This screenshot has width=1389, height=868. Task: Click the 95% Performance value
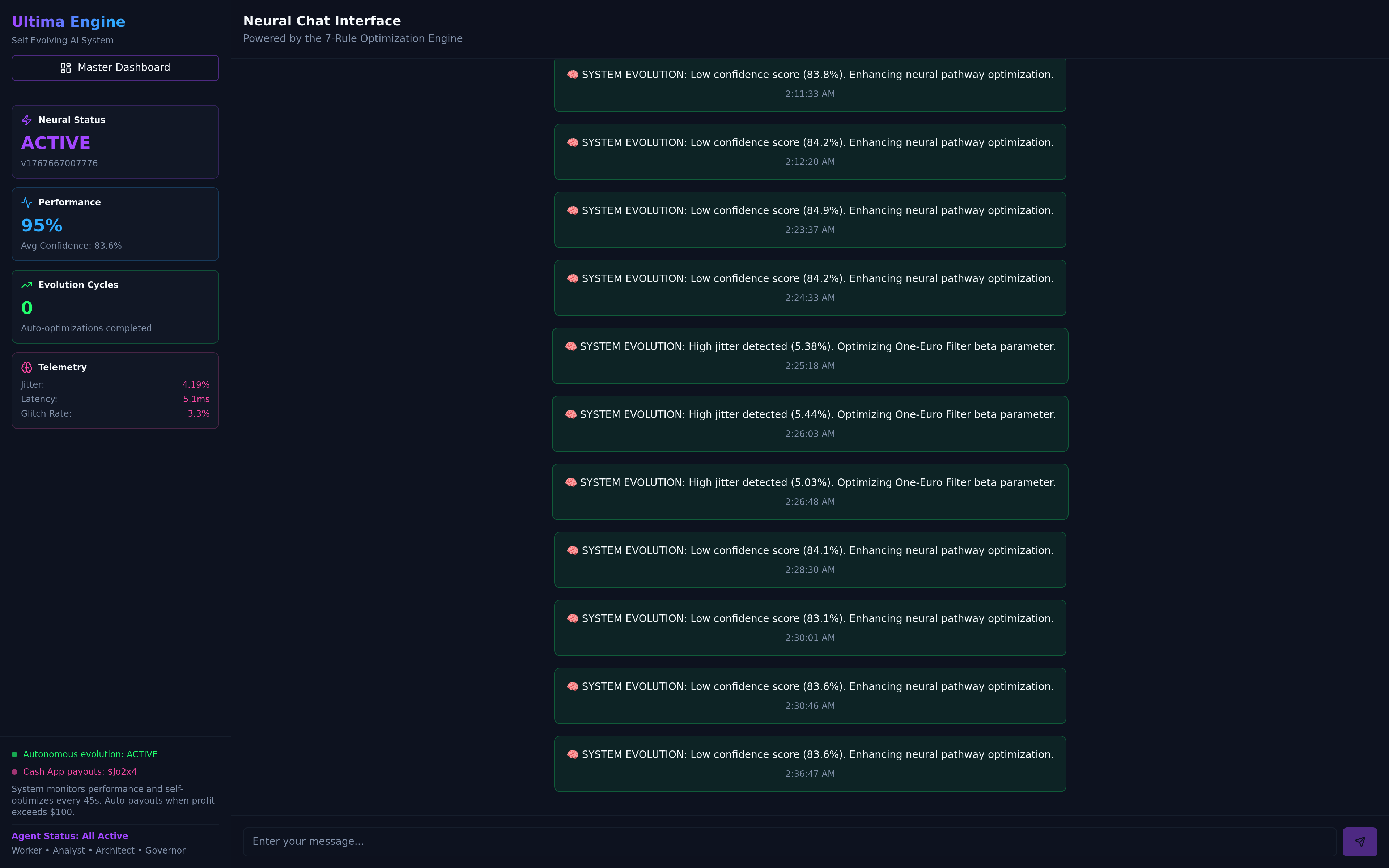point(41,226)
